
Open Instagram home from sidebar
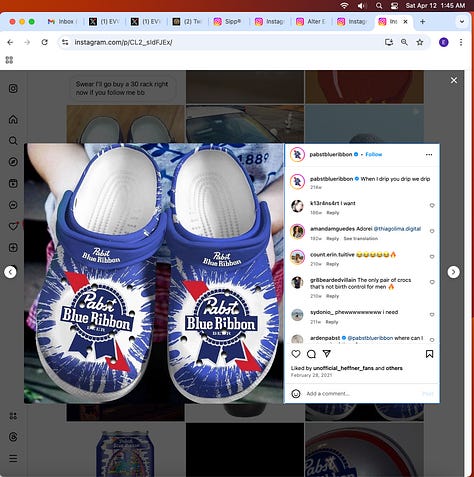coord(13,119)
